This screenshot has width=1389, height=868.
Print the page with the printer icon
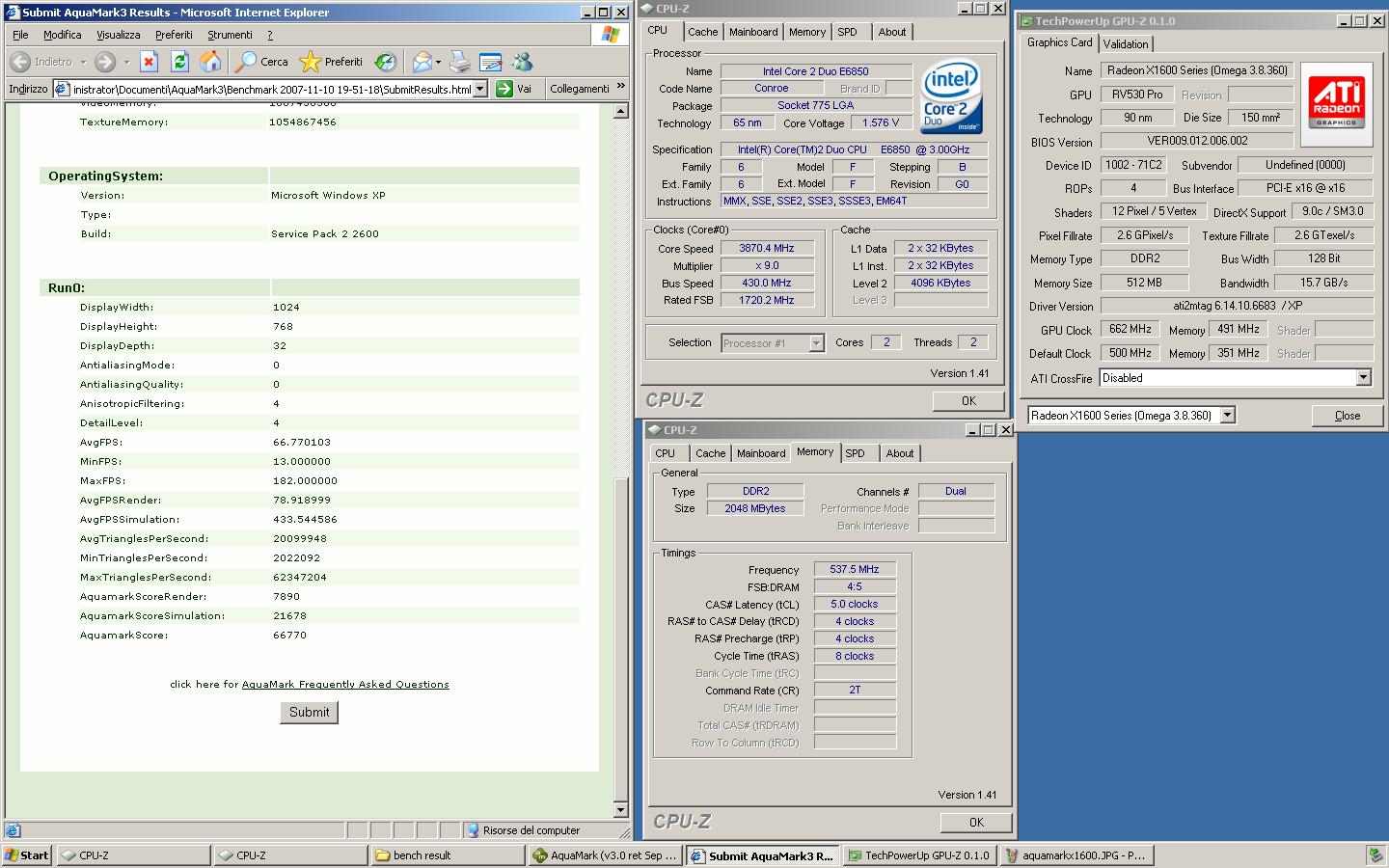(x=460, y=62)
